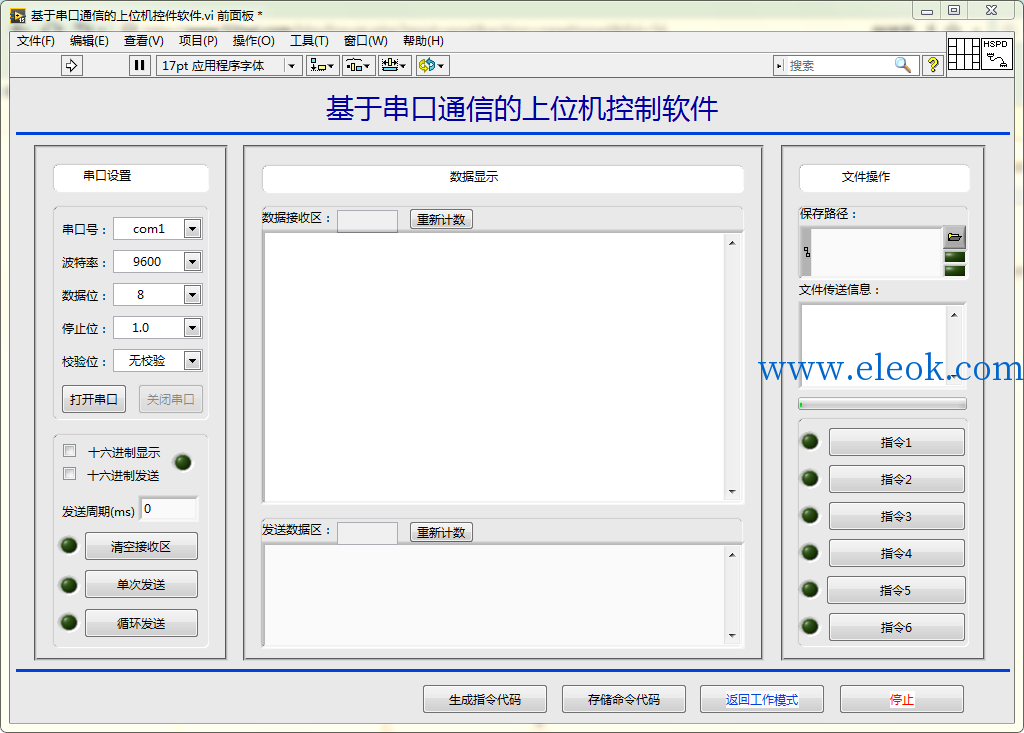Click 重新计数 next to 发送数据区
Image resolution: width=1024 pixels, height=733 pixels.
pyautogui.click(x=441, y=532)
